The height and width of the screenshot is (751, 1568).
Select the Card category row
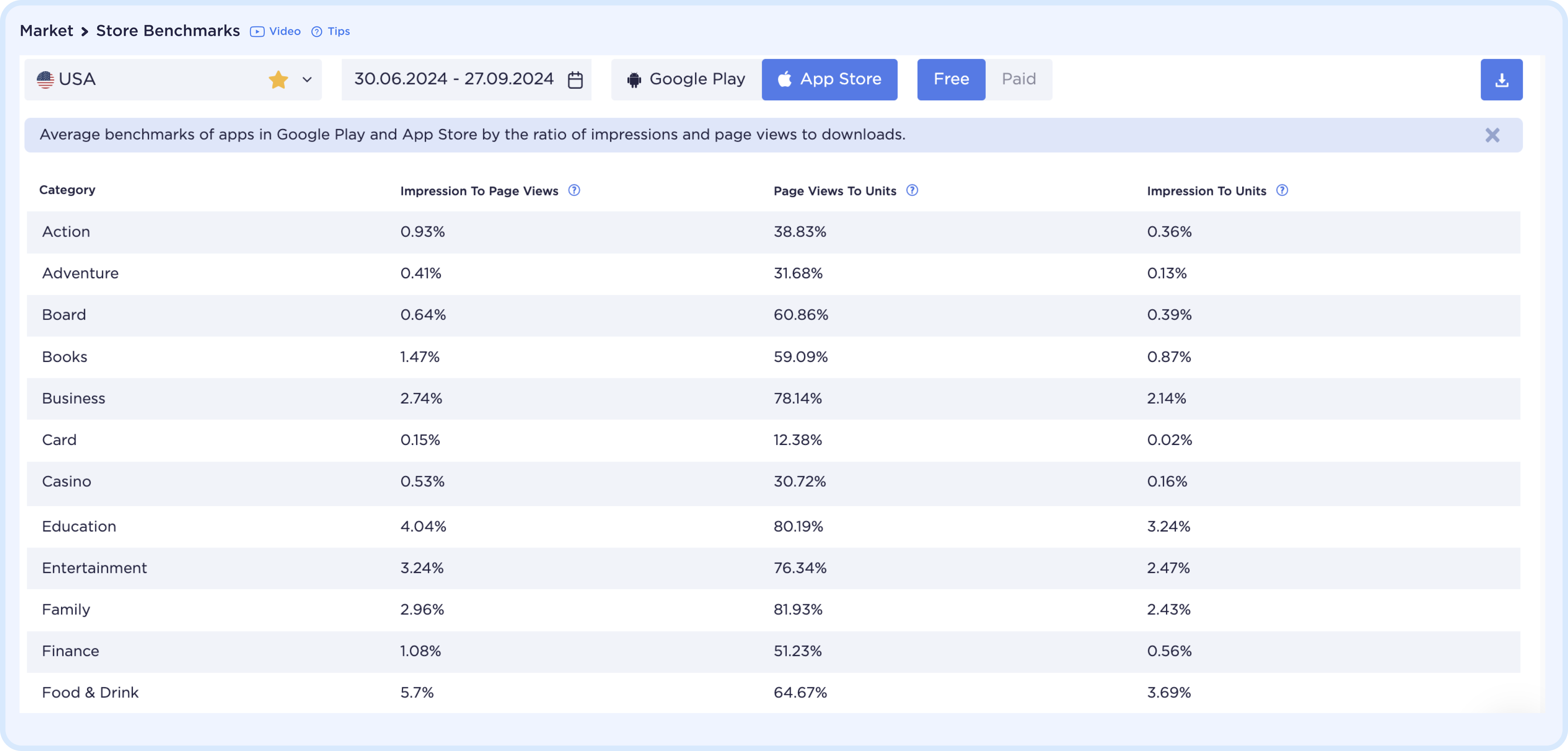point(773,440)
